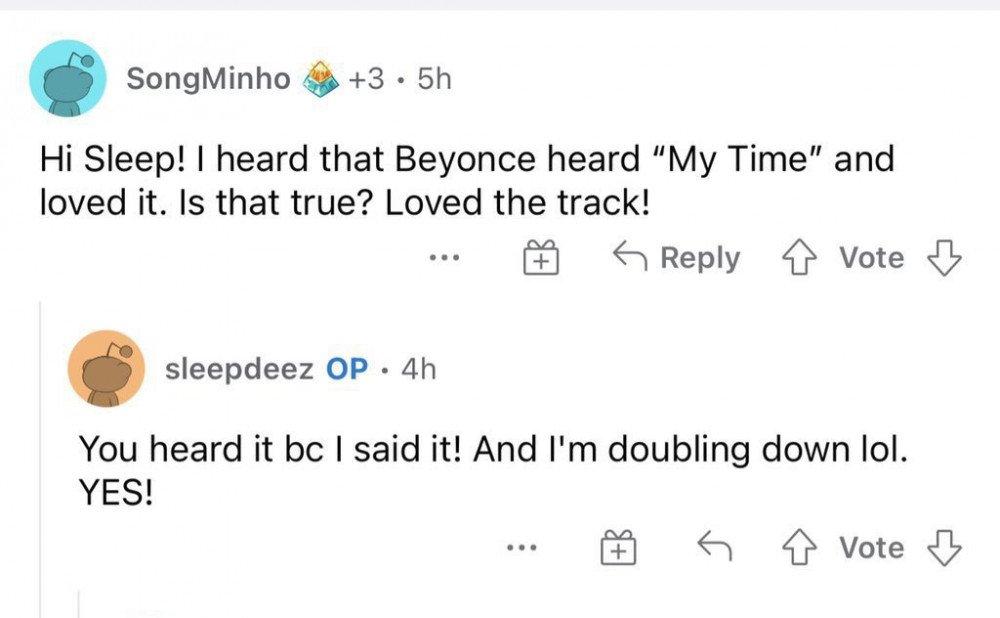Click SongMinho's pyramid flair icon

323,80
